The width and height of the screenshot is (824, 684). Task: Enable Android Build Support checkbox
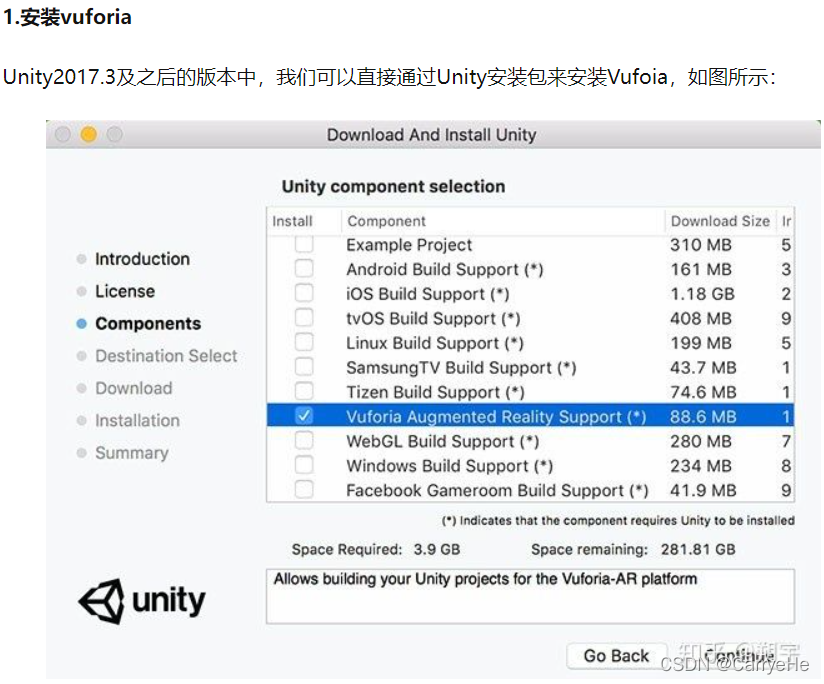(x=304, y=268)
